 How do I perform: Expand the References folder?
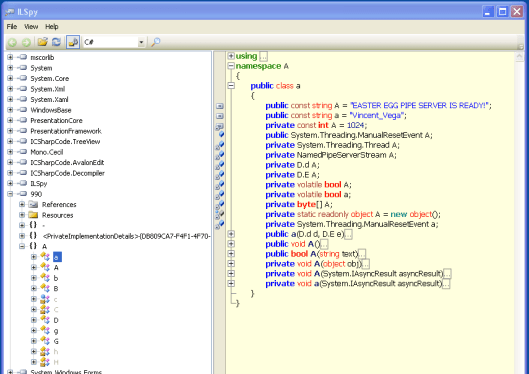click(22, 204)
